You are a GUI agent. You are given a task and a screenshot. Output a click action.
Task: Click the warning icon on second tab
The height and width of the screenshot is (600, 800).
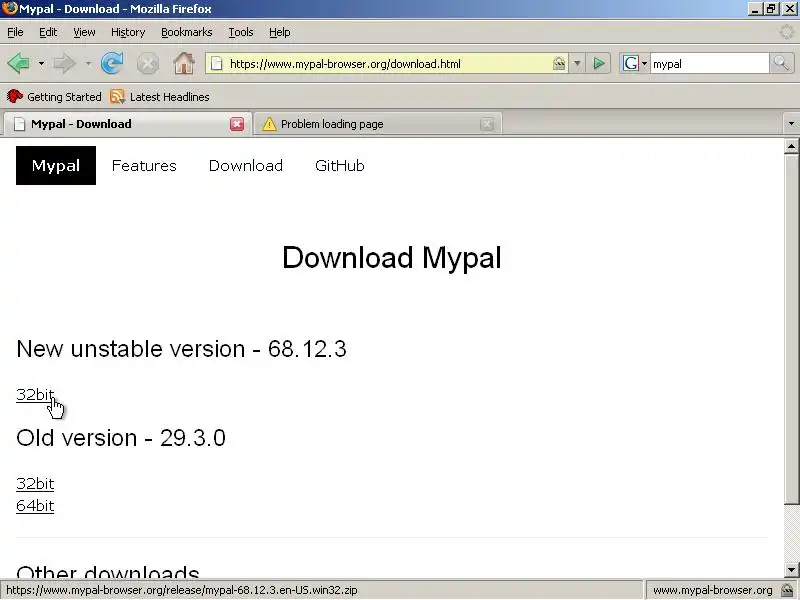click(x=269, y=124)
